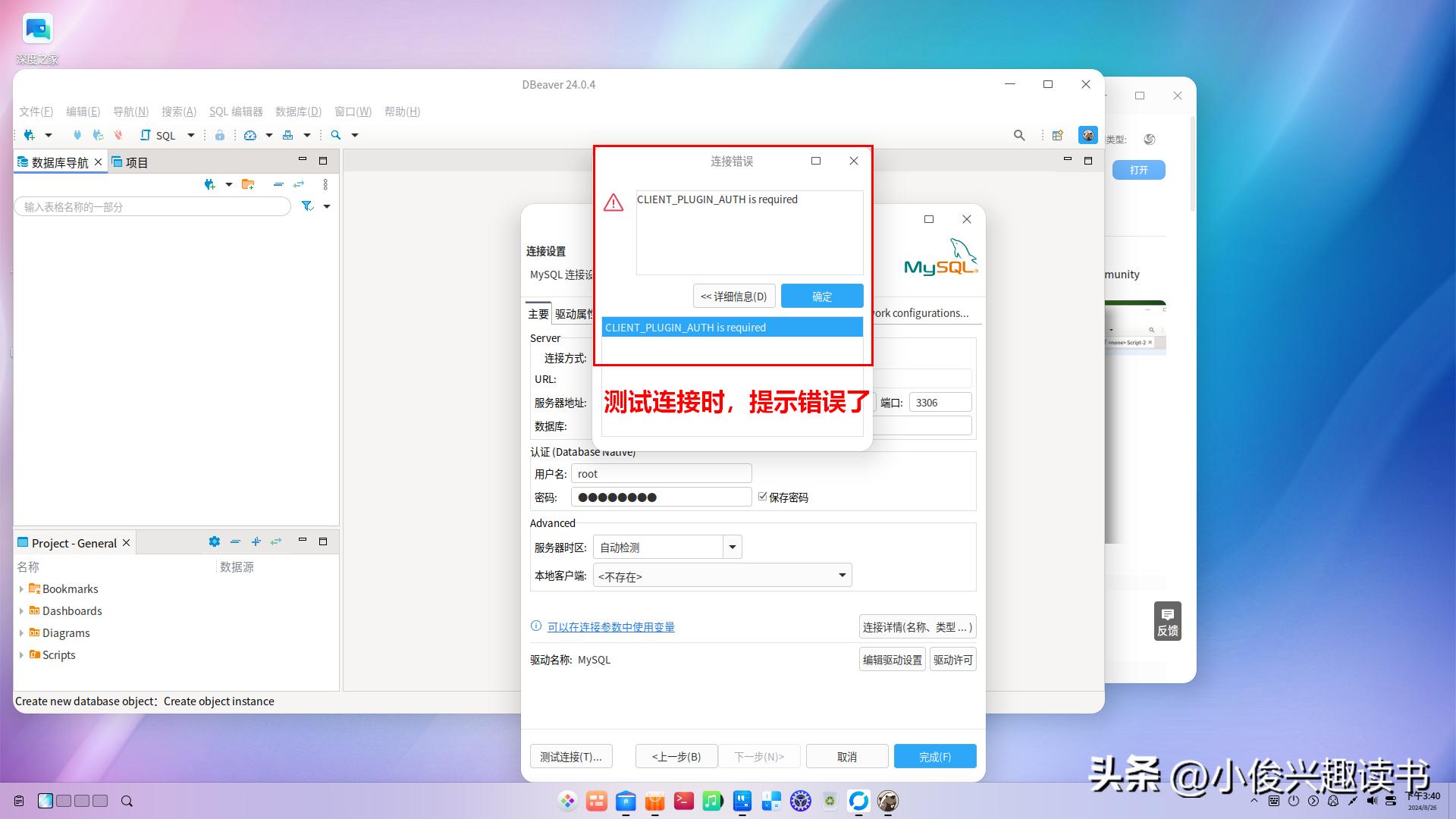Click the Project panel settings gear icon
The image size is (1456, 819).
(215, 541)
